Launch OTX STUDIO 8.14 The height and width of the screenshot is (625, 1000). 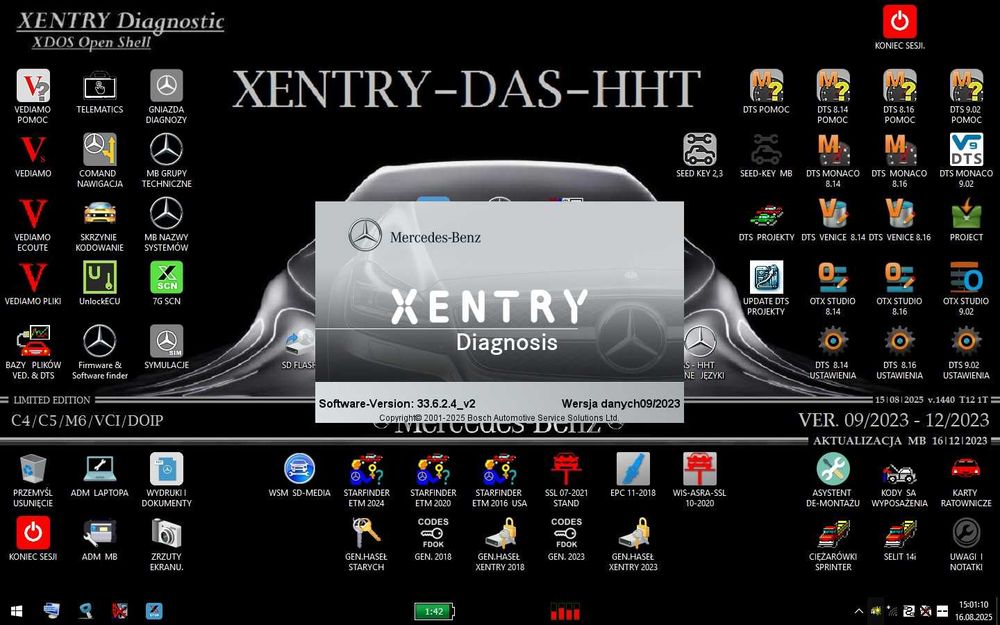pyautogui.click(x=833, y=277)
